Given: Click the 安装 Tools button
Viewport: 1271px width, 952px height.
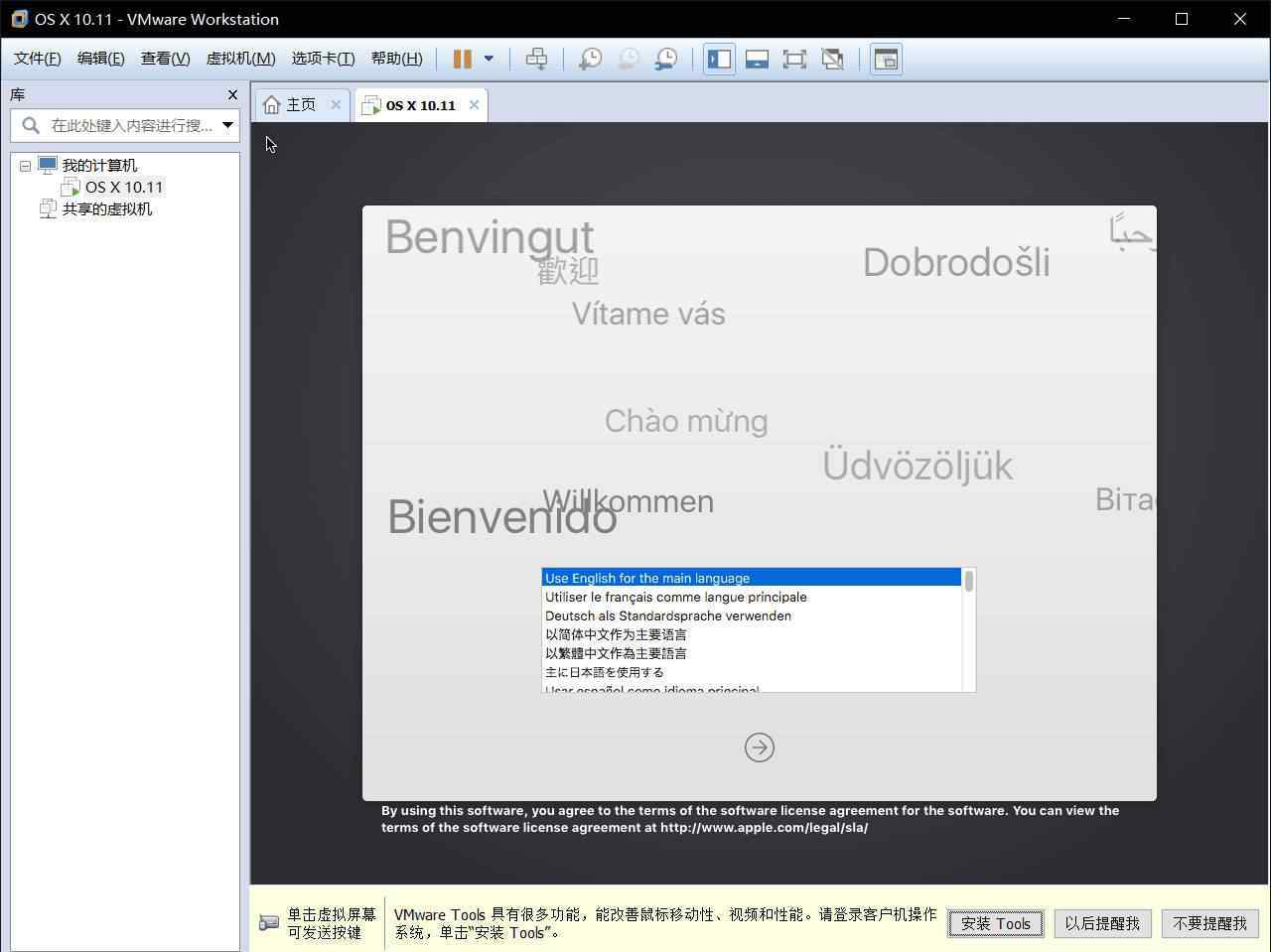Looking at the screenshot, I should click(x=996, y=923).
